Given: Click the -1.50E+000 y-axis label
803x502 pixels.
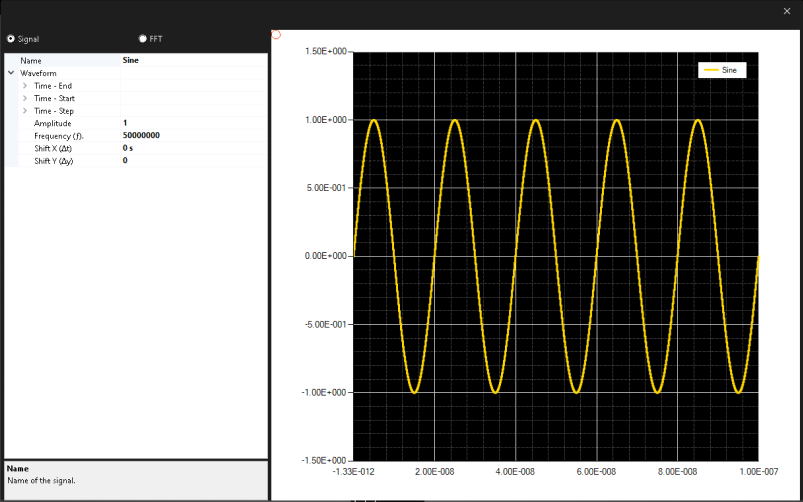Looking at the screenshot, I should [324, 461].
